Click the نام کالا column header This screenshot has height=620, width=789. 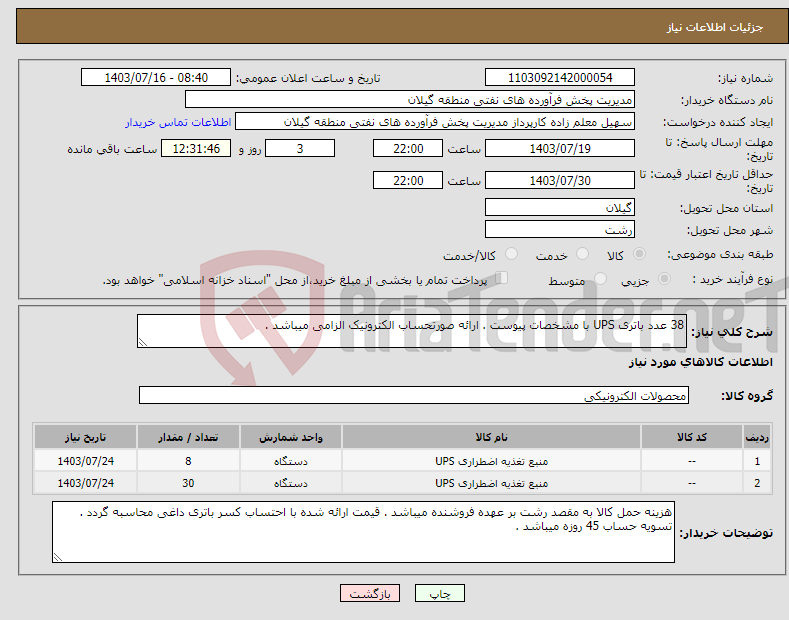[491, 437]
